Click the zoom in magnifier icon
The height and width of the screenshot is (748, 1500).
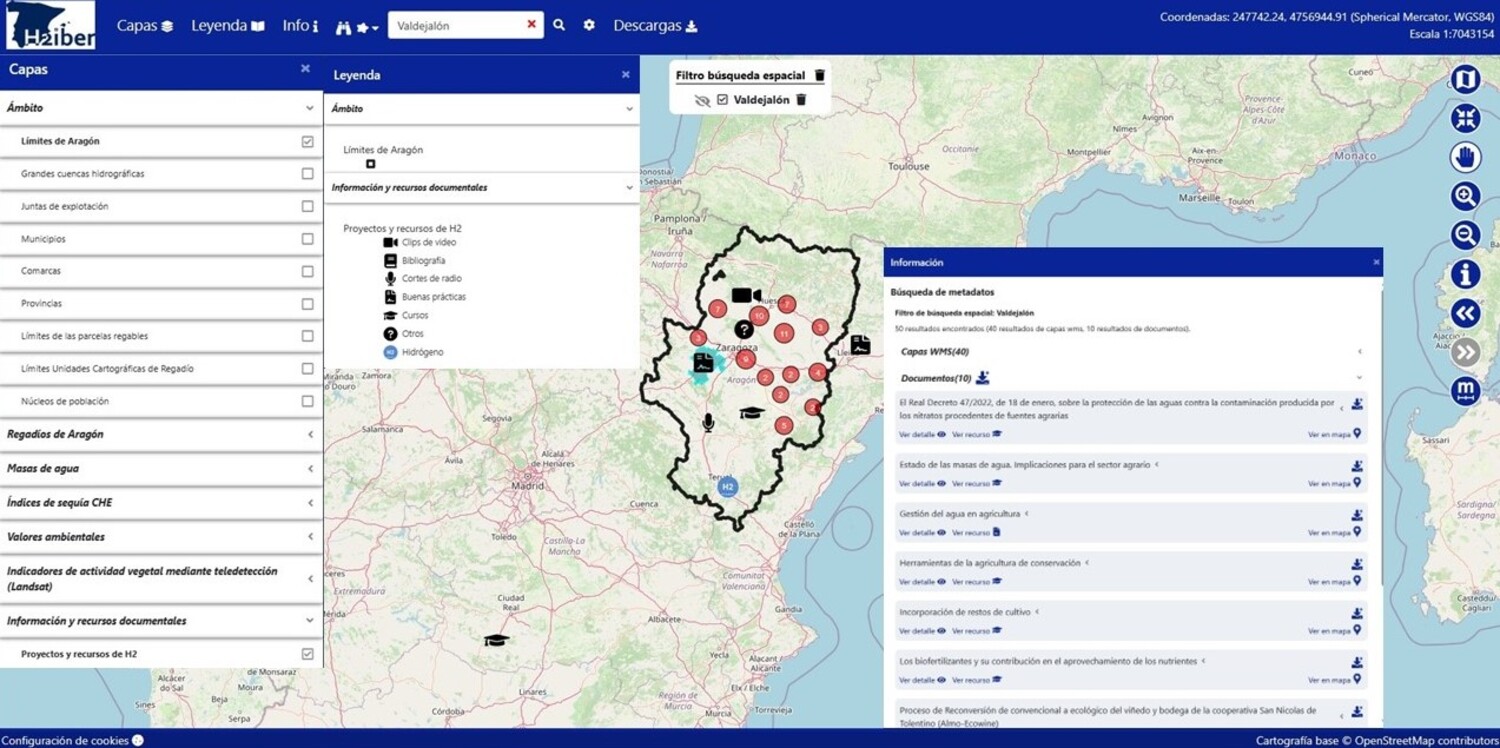click(x=1465, y=196)
